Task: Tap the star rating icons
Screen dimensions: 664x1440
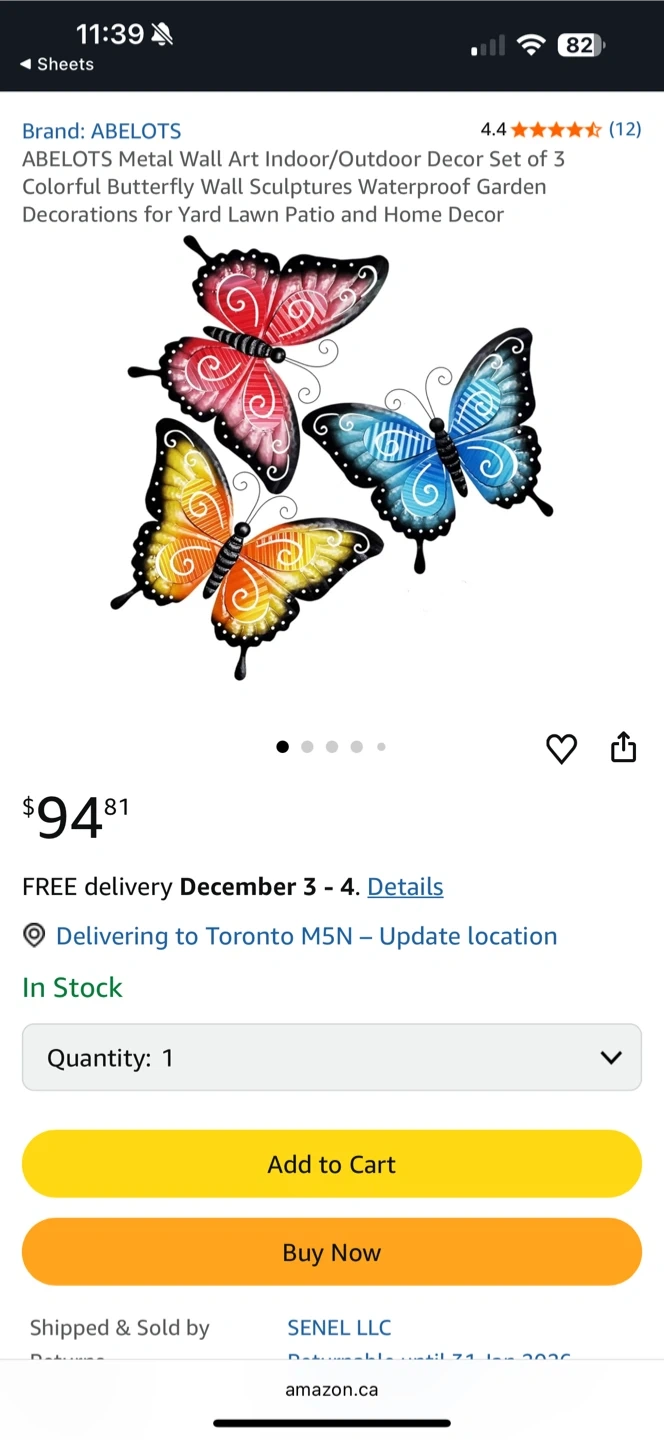Action: point(556,129)
